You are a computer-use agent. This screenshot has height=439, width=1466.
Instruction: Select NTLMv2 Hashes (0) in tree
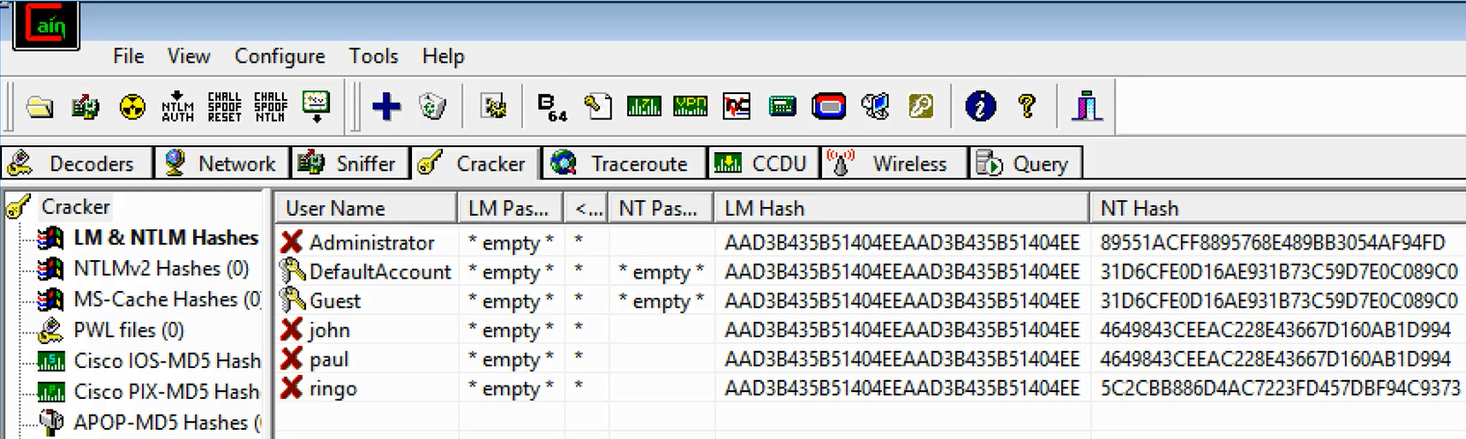161,268
